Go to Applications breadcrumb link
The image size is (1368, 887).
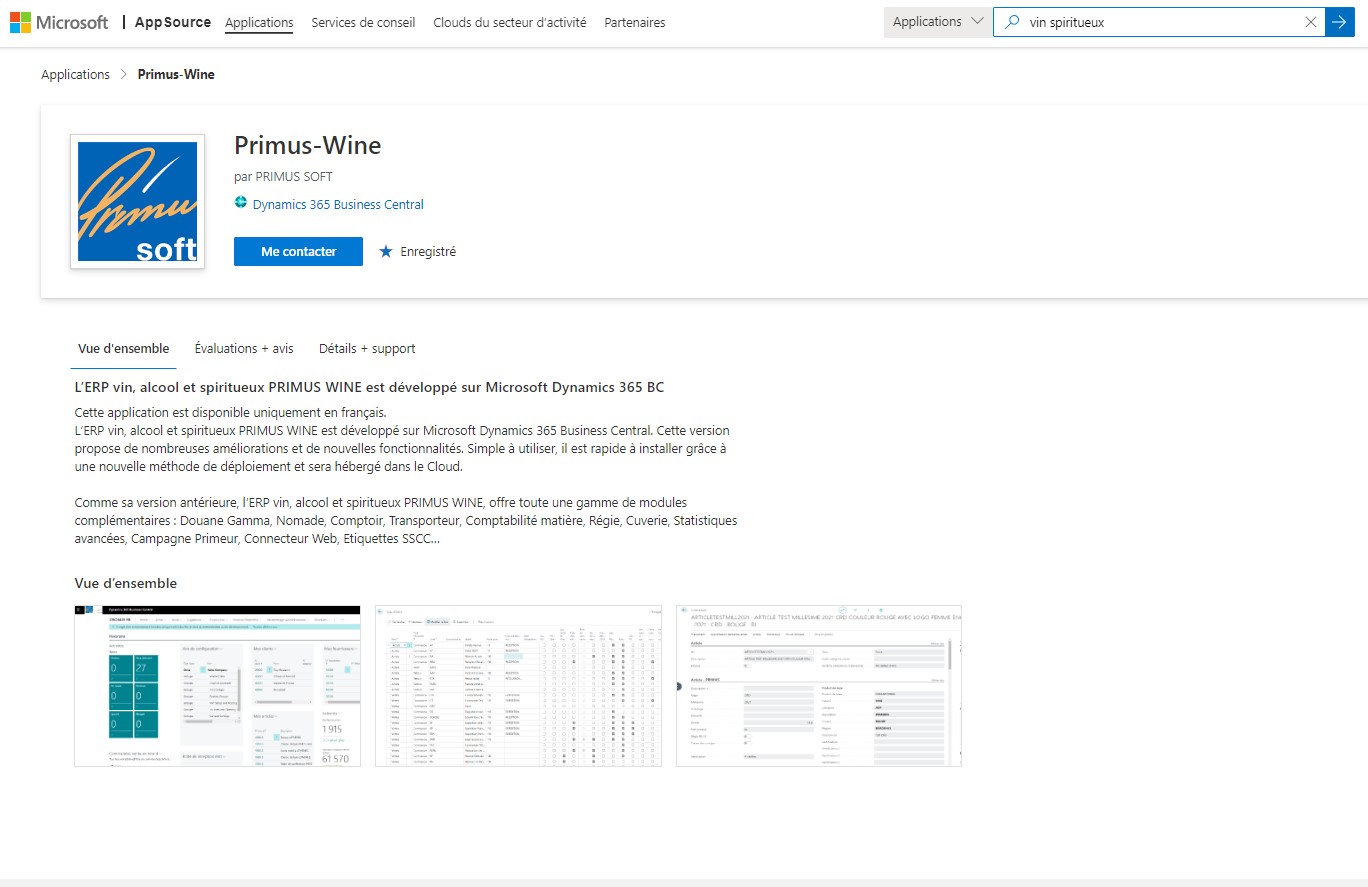(75, 74)
